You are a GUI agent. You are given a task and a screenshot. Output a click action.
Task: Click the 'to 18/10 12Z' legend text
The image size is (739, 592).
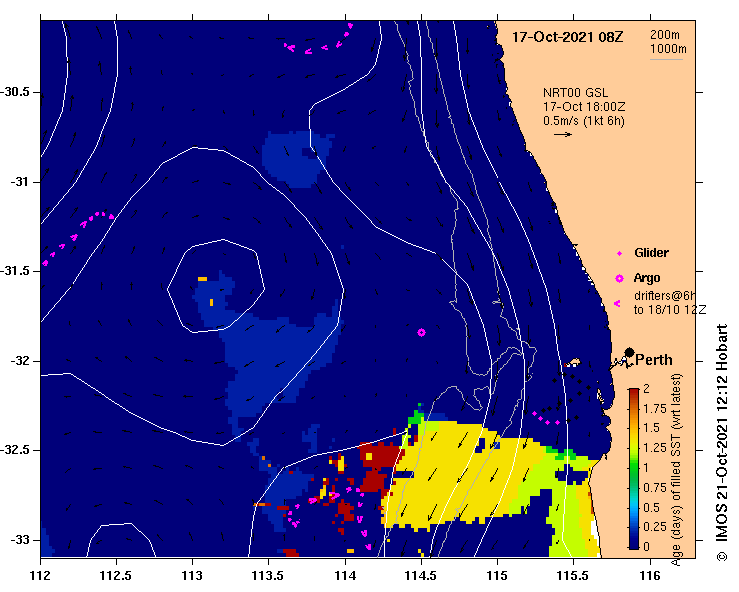point(670,310)
